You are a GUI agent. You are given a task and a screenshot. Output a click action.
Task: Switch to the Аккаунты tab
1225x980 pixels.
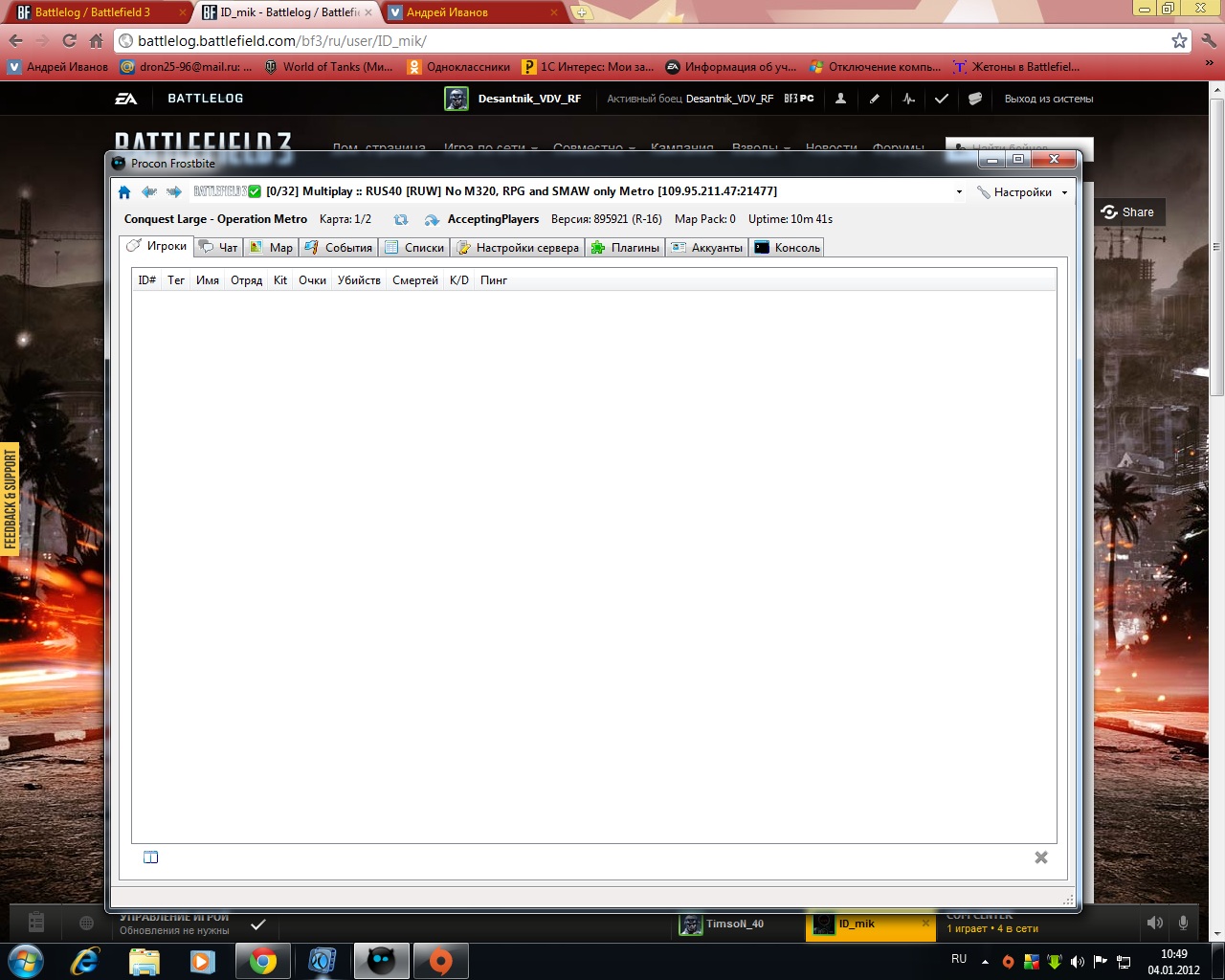707,247
